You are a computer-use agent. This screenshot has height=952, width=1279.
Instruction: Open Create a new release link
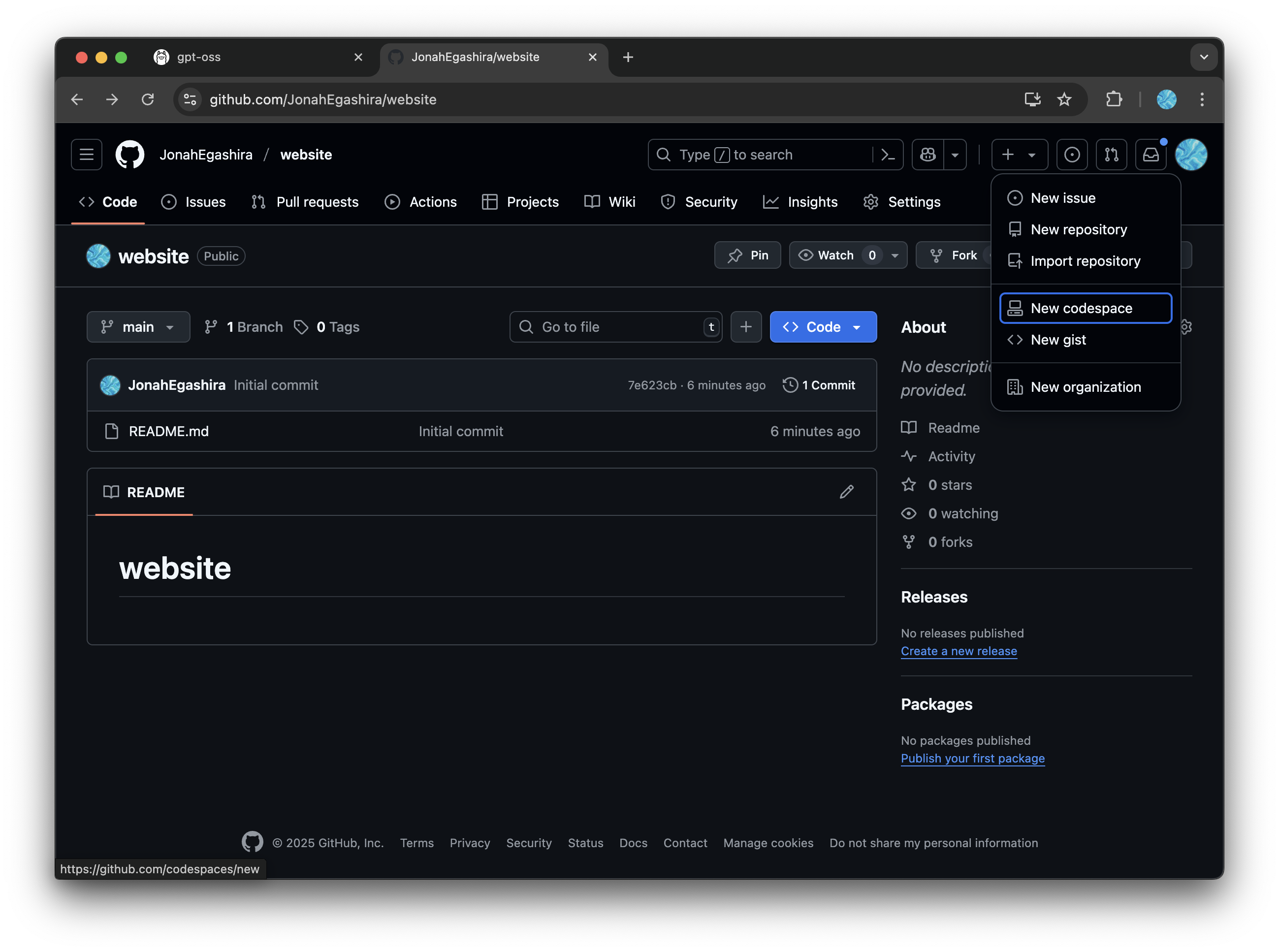coord(959,651)
